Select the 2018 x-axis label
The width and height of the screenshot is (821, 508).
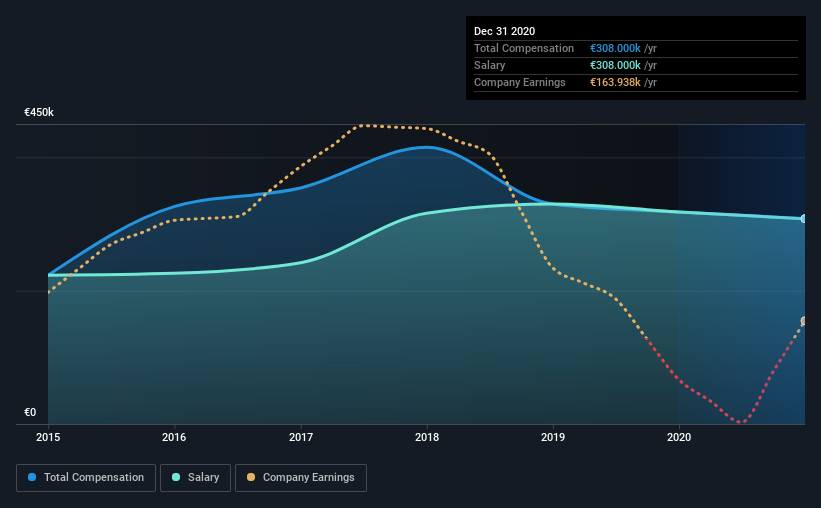pos(427,437)
